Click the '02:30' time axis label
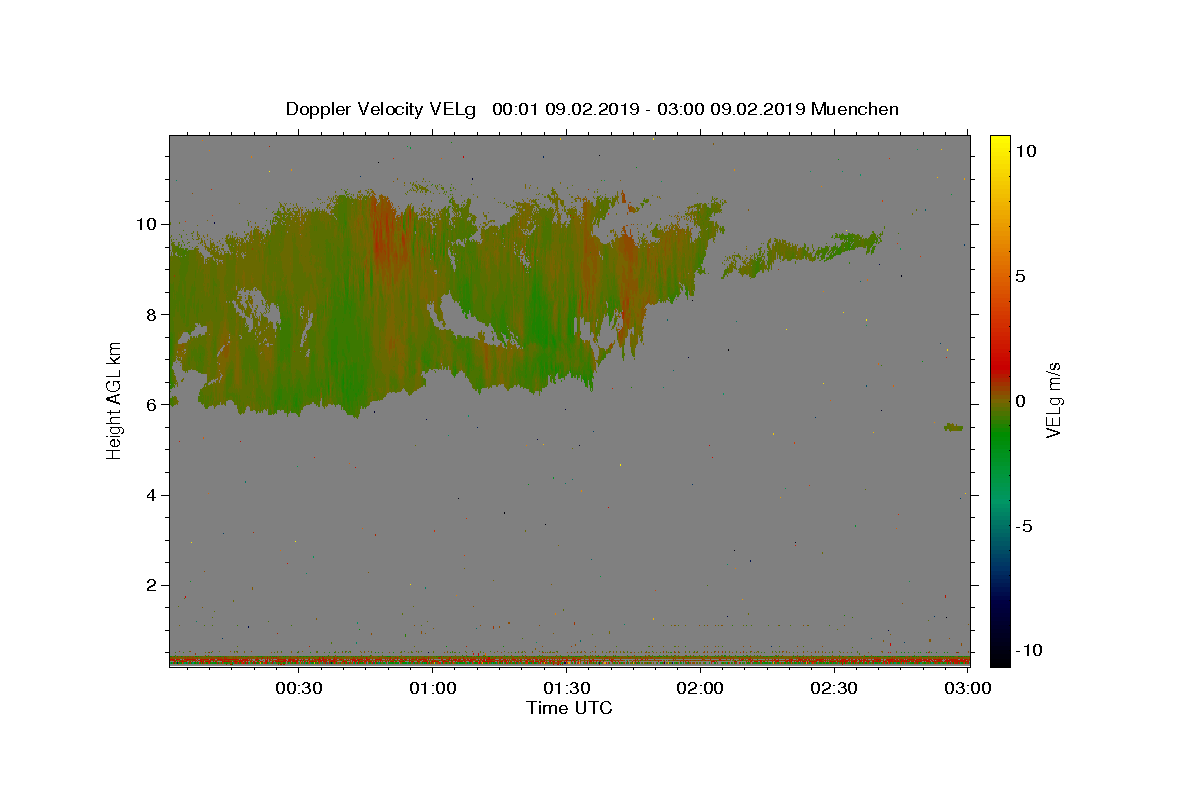 (834, 689)
